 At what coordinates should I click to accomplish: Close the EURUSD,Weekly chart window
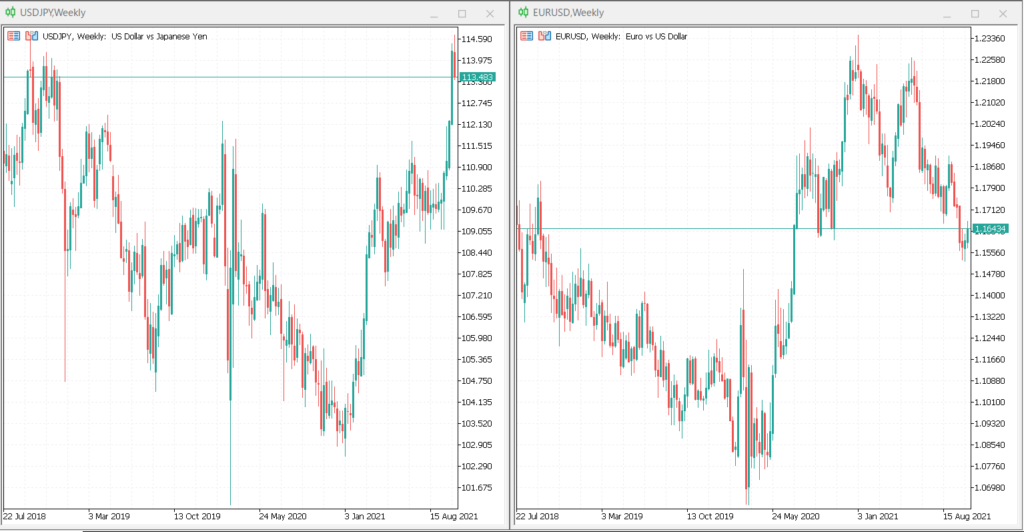tap(1003, 14)
